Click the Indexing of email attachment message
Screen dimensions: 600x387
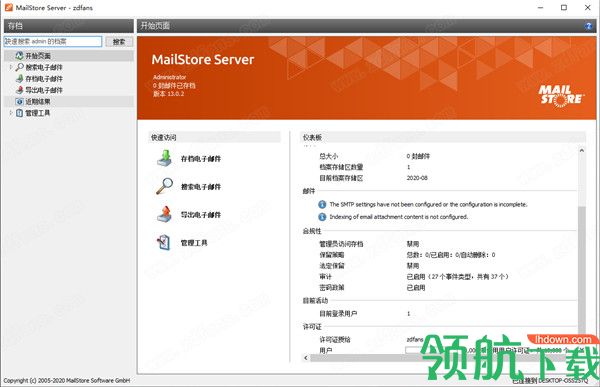pyautogui.click(x=399, y=217)
